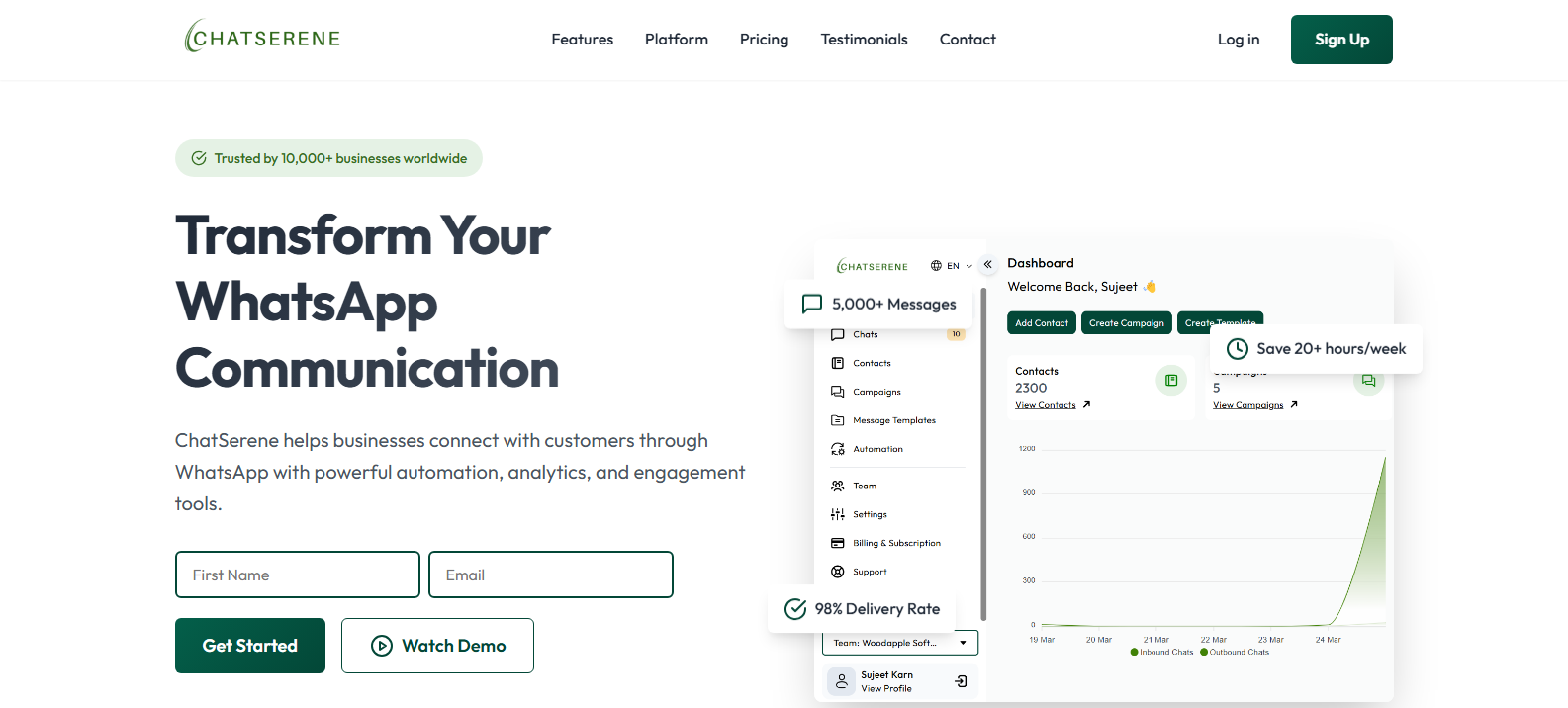Click the clock icon on Save 20+ hours/week
This screenshot has width=1568, height=708.
[1238, 349]
